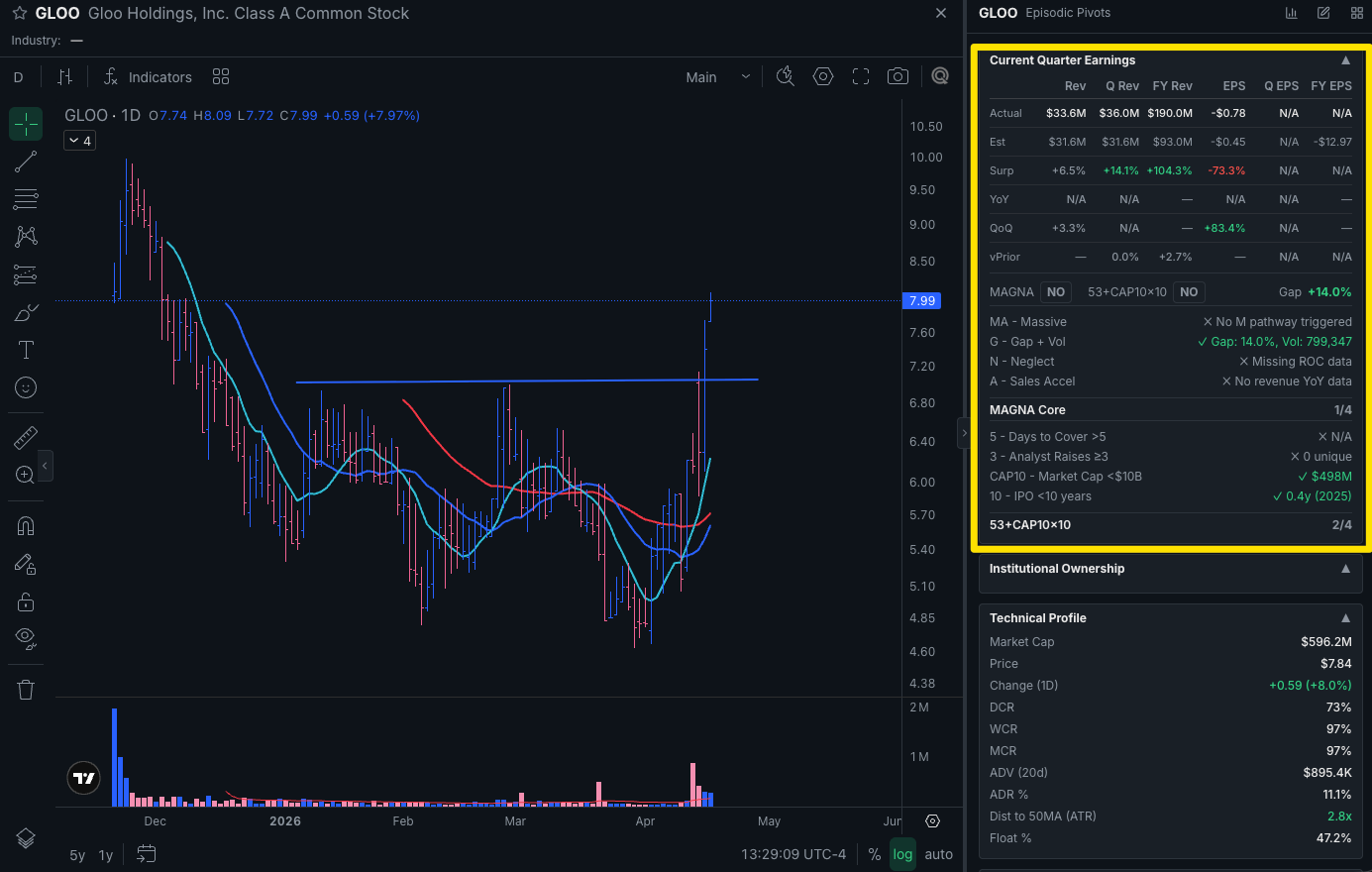Click the edit note icon in side panel header
The image size is (1372, 872).
coord(1323,13)
